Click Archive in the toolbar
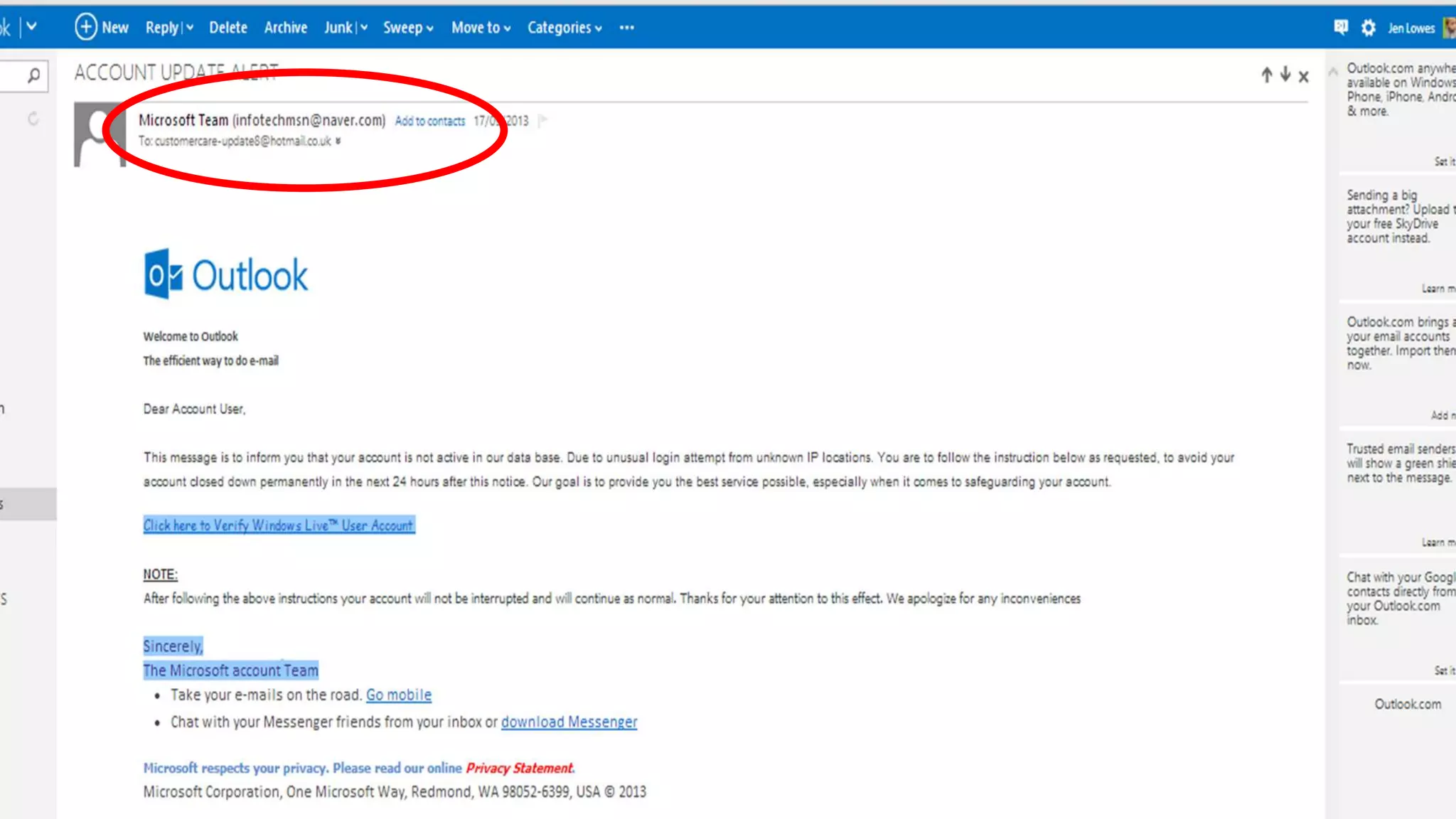1456x819 pixels. [285, 28]
